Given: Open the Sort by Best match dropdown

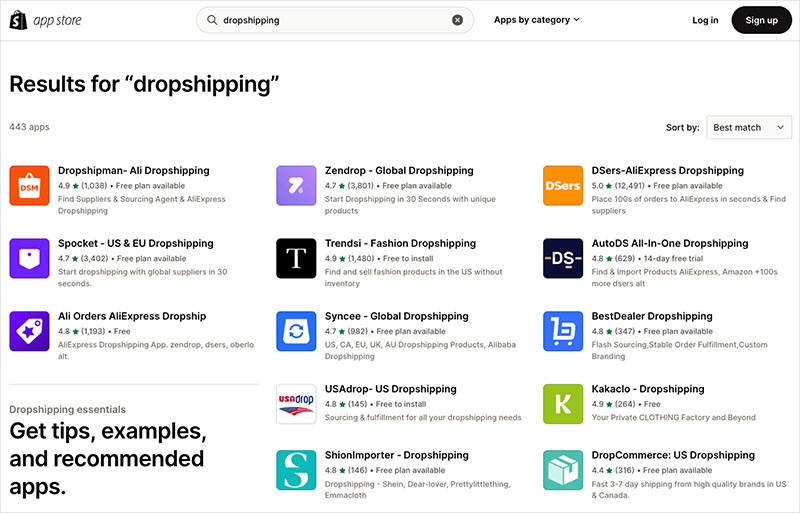Looking at the screenshot, I should (749, 127).
